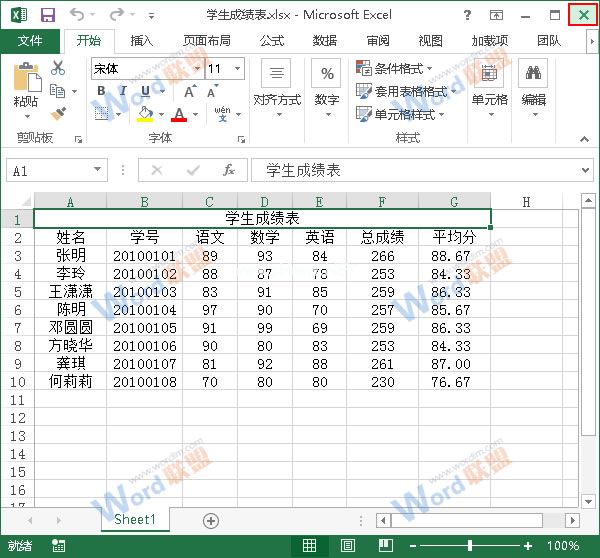Click the Save icon in quick access toolbar
This screenshot has width=600, height=558.
pyautogui.click(x=47, y=15)
